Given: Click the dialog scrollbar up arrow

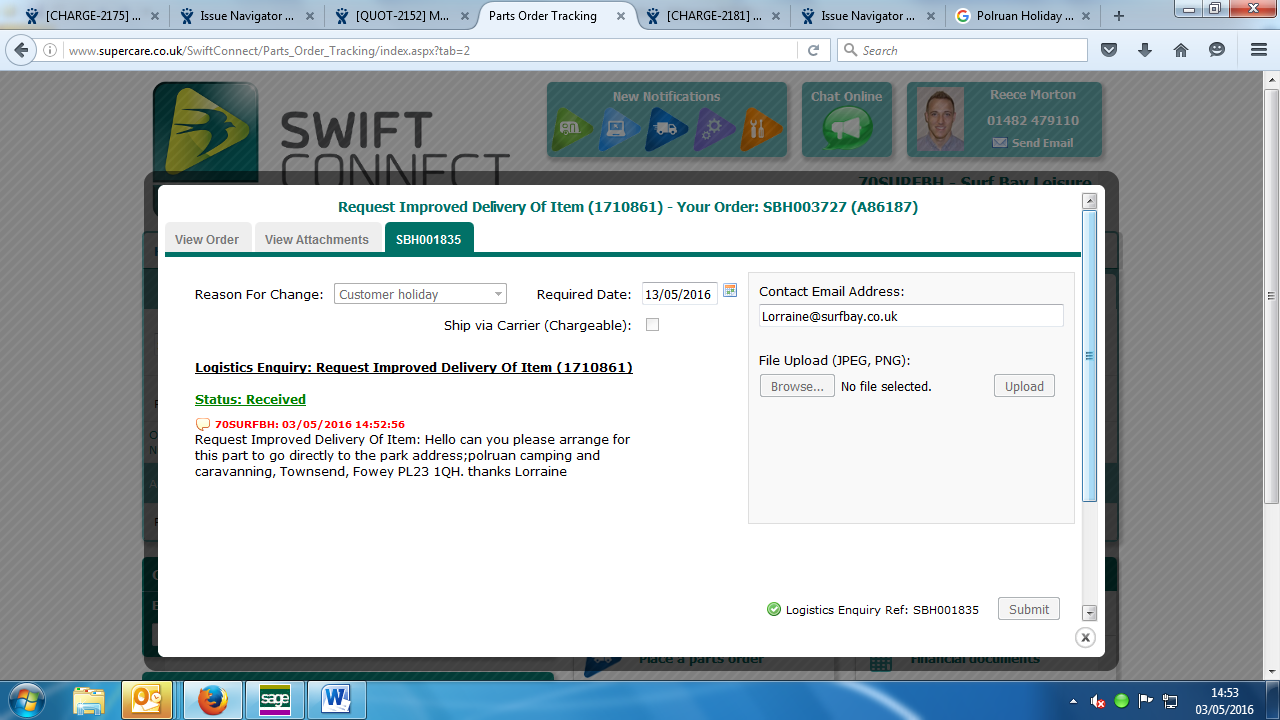Looking at the screenshot, I should (x=1090, y=201).
